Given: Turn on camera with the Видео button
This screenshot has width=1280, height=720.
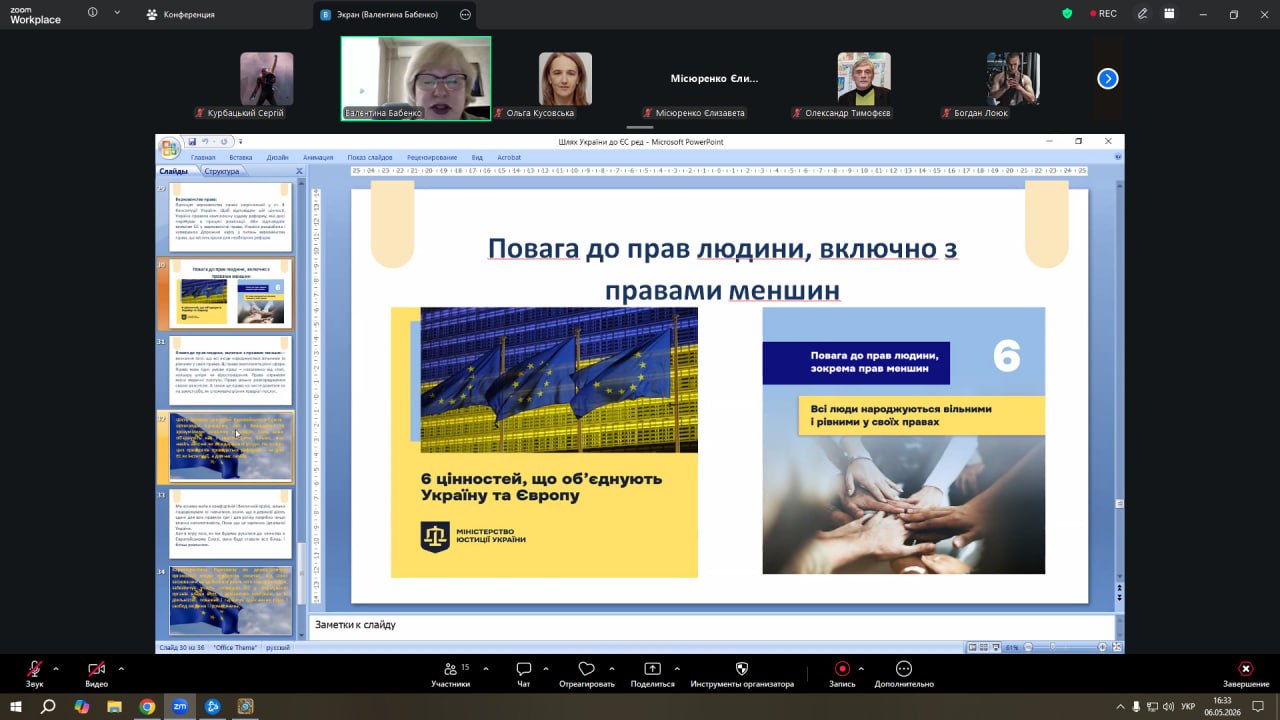Looking at the screenshot, I should 96,669.
